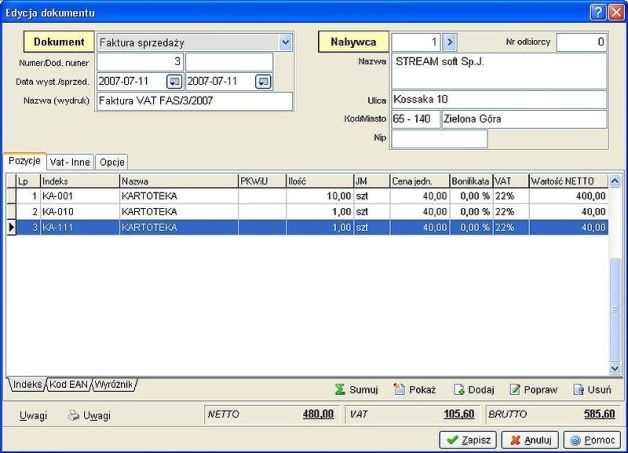This screenshot has width=628, height=453.
Task: Expand the Faktura sprzedaży document type dropdown
Action: [x=285, y=42]
